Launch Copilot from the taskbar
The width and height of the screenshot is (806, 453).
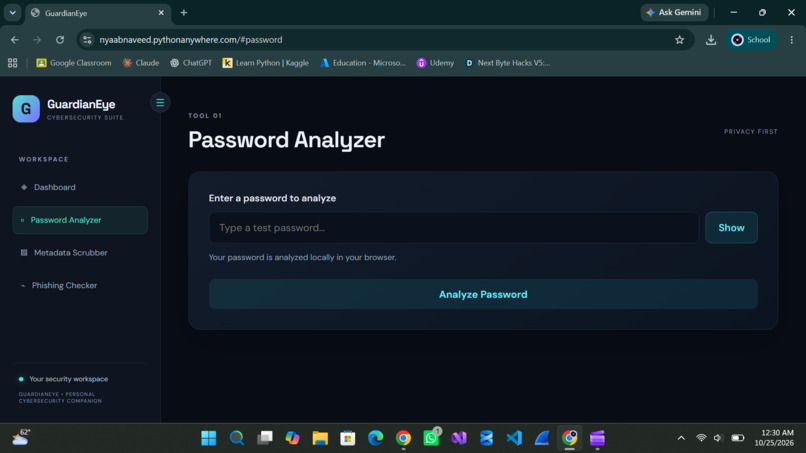point(292,438)
